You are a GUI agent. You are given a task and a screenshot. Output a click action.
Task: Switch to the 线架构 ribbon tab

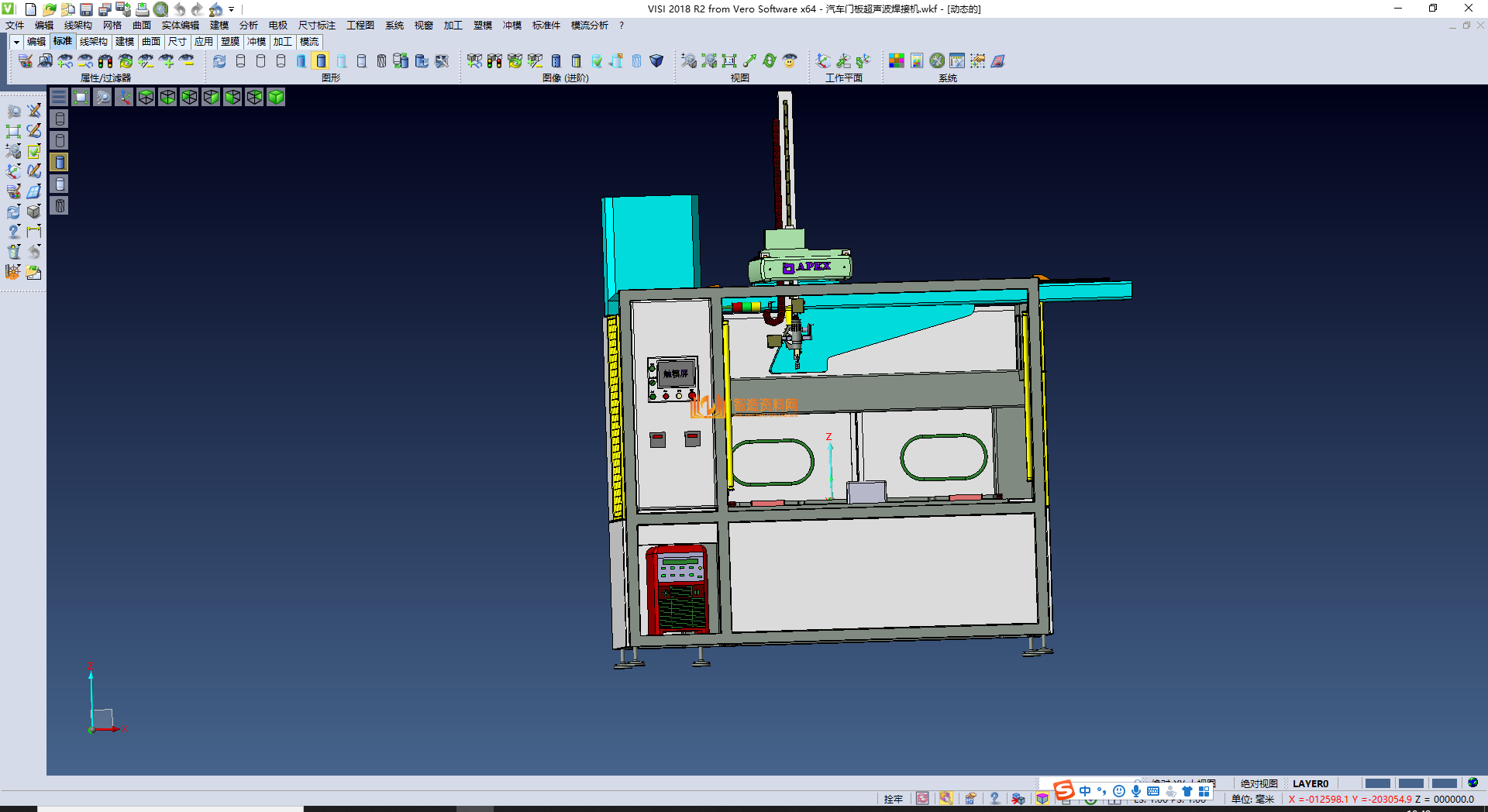(x=93, y=42)
